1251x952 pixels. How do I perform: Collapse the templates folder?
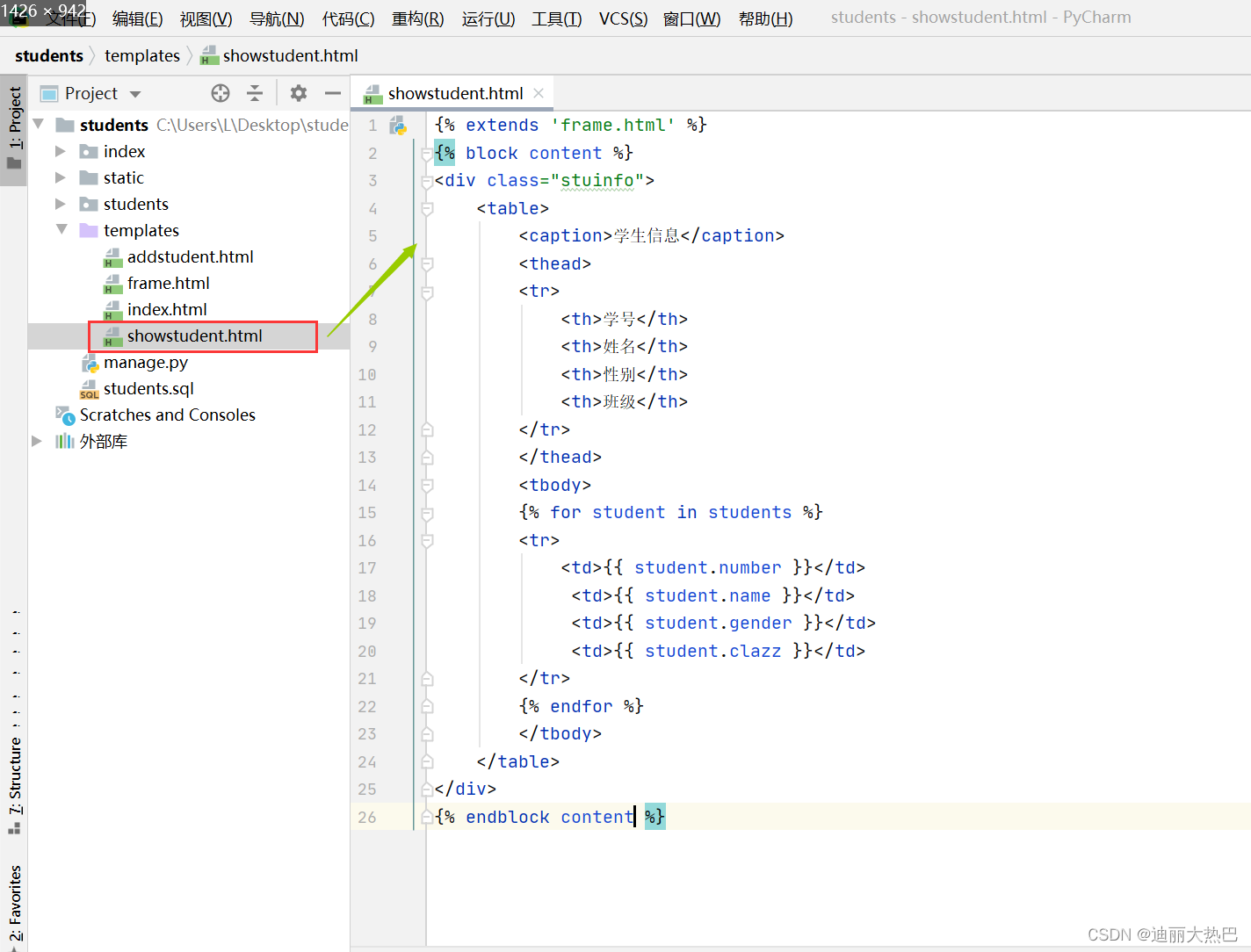[61, 230]
